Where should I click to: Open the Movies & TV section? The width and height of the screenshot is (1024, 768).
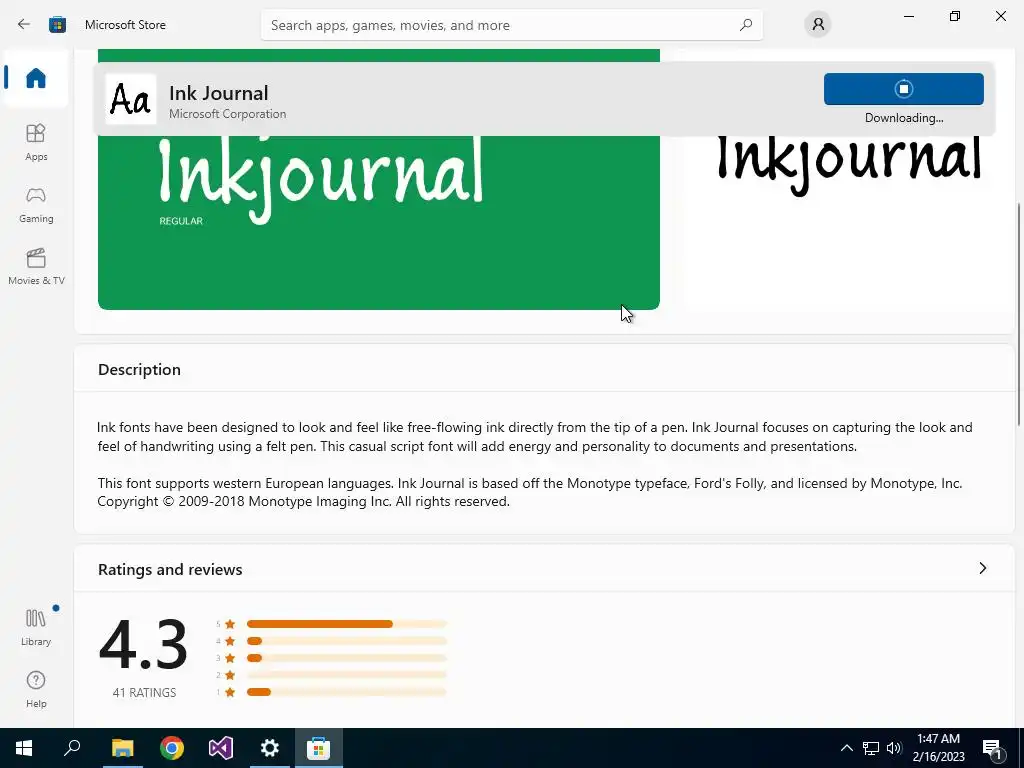(x=36, y=266)
